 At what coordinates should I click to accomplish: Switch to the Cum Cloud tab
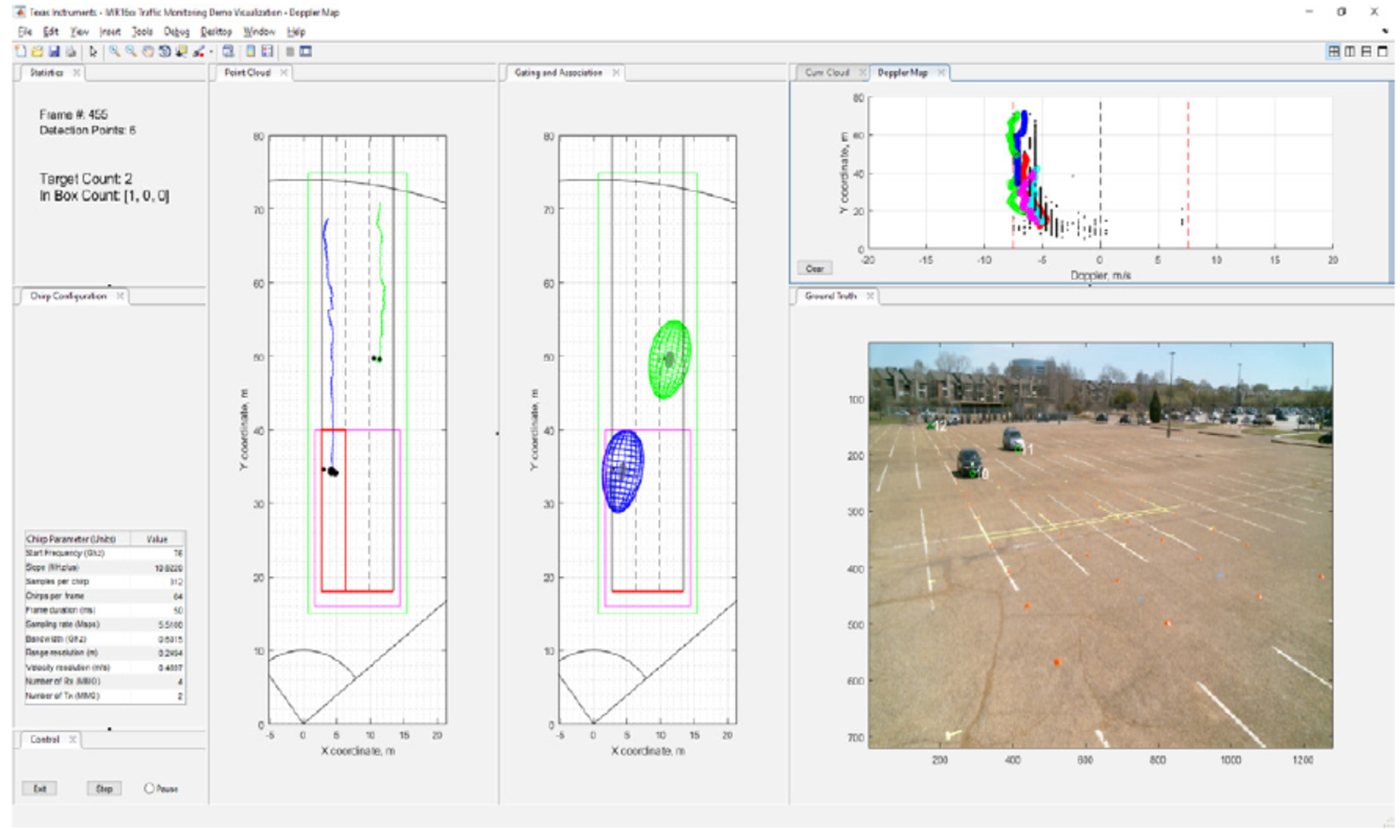(x=827, y=73)
